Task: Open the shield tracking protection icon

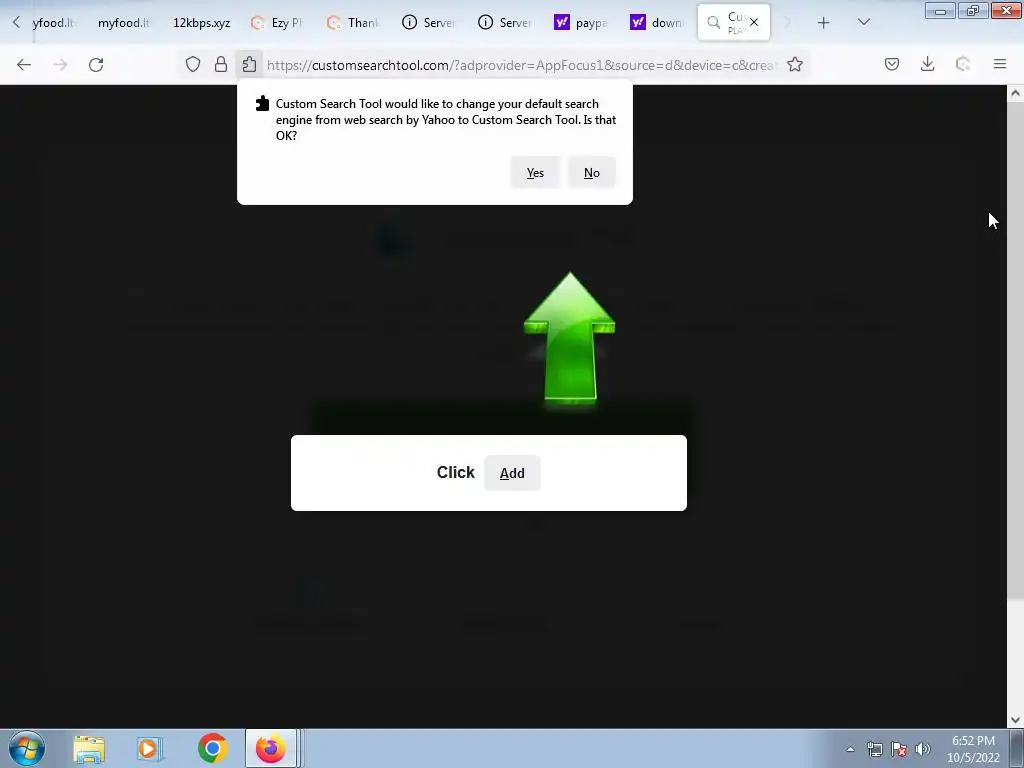Action: coord(193,64)
